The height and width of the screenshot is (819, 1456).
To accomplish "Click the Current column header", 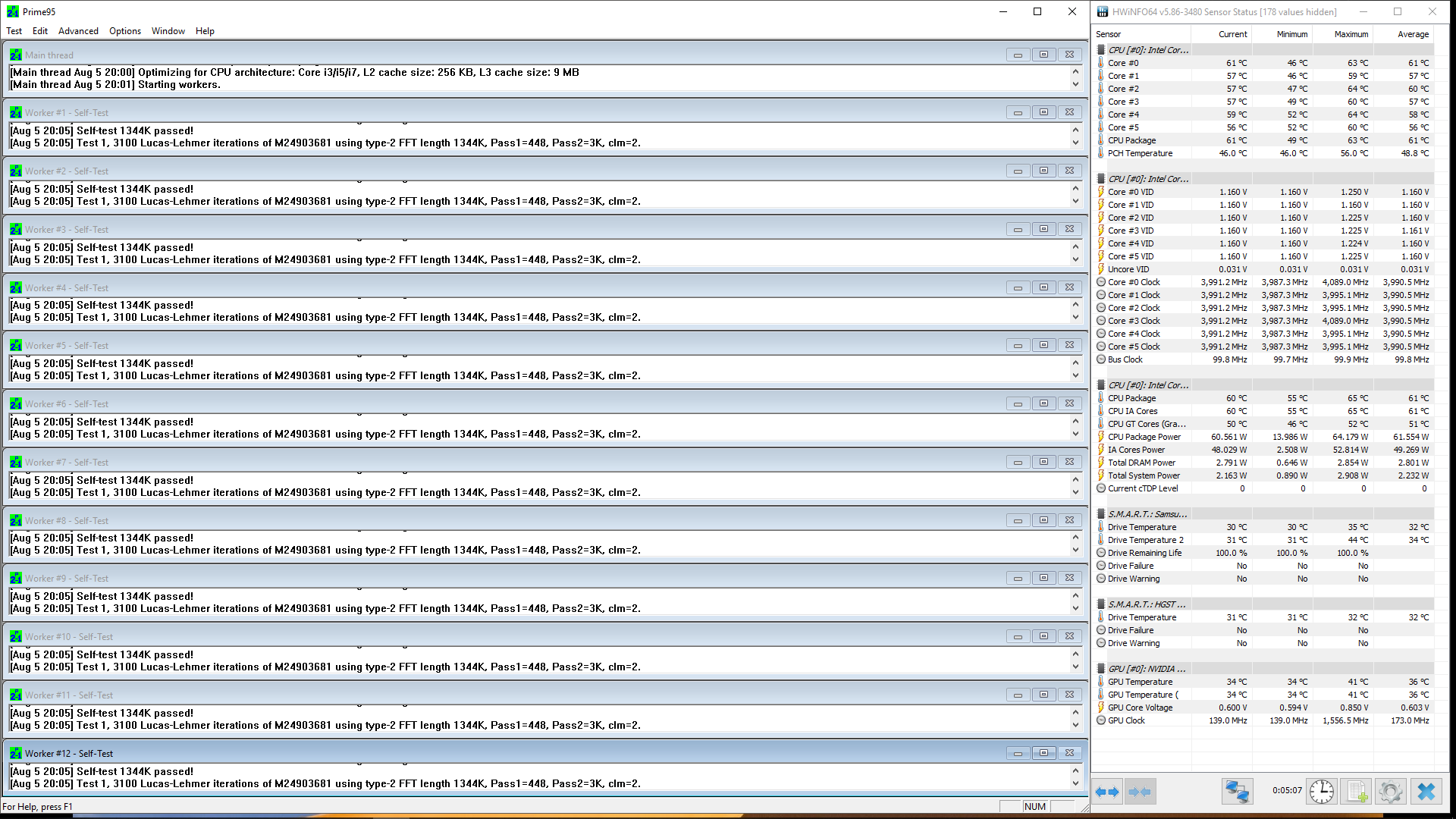I will [1222, 34].
